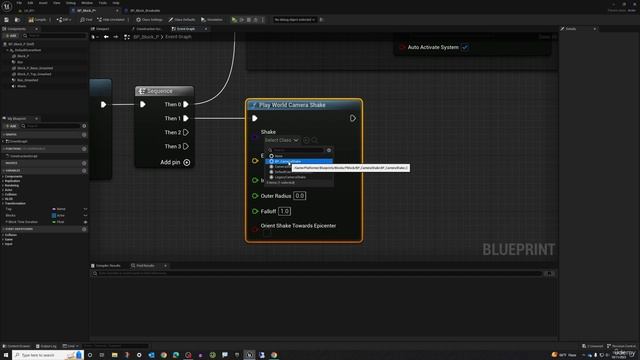The height and width of the screenshot is (360, 640).
Task: Open the Diff tool
Action: click(64, 20)
